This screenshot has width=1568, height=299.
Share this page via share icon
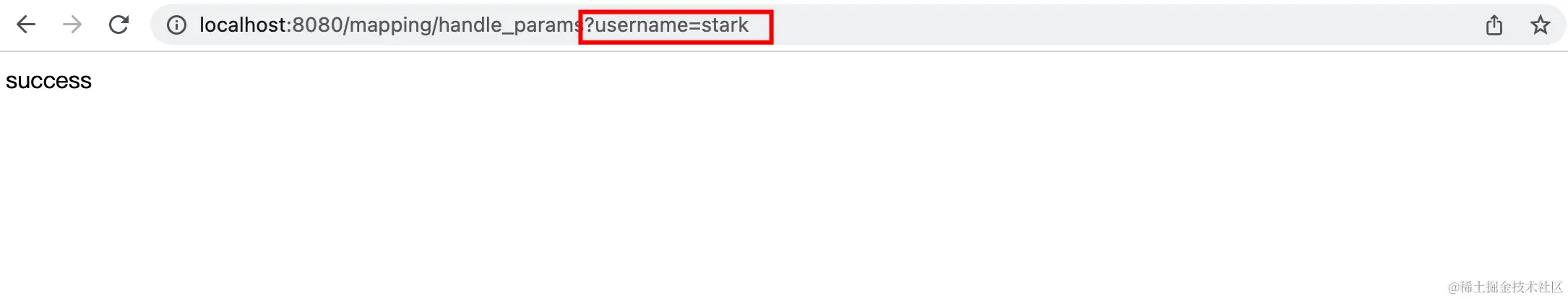coord(1494,25)
